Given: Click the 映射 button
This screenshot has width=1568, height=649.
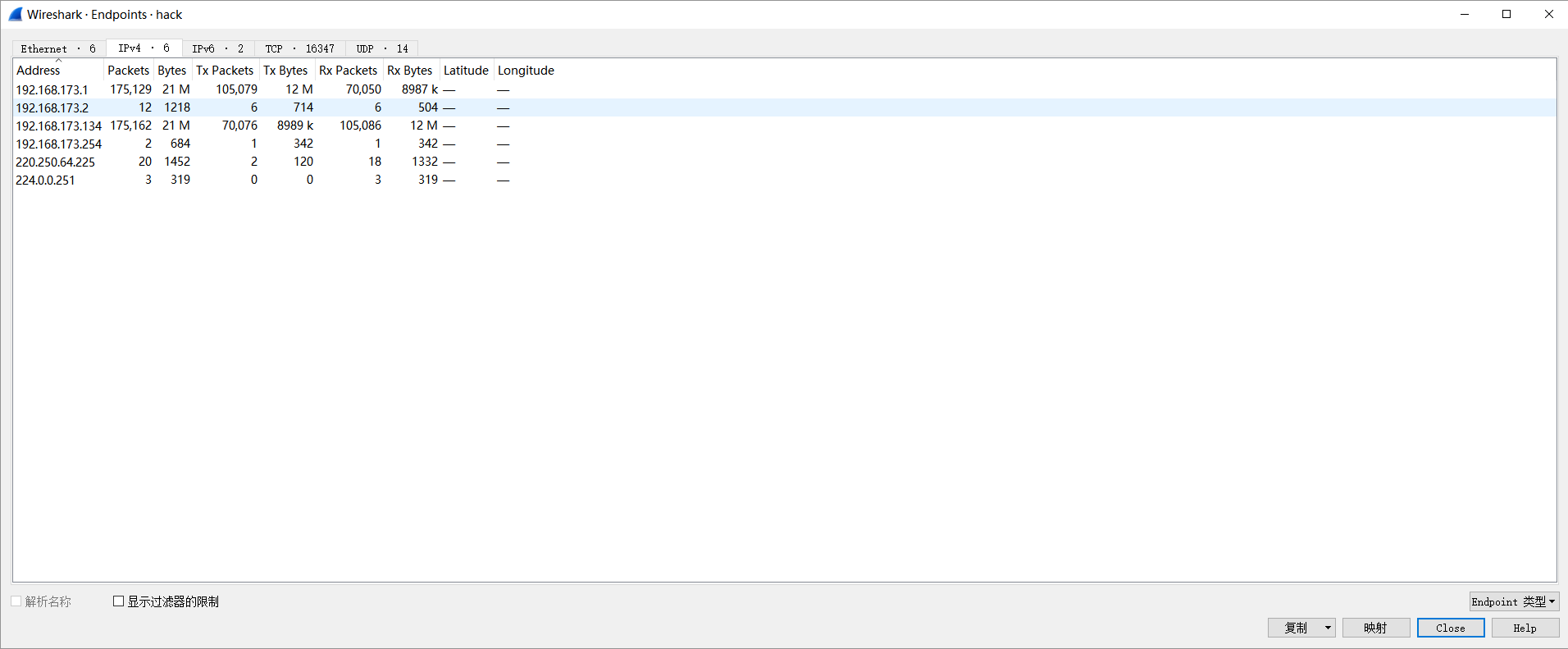Looking at the screenshot, I should (1375, 628).
